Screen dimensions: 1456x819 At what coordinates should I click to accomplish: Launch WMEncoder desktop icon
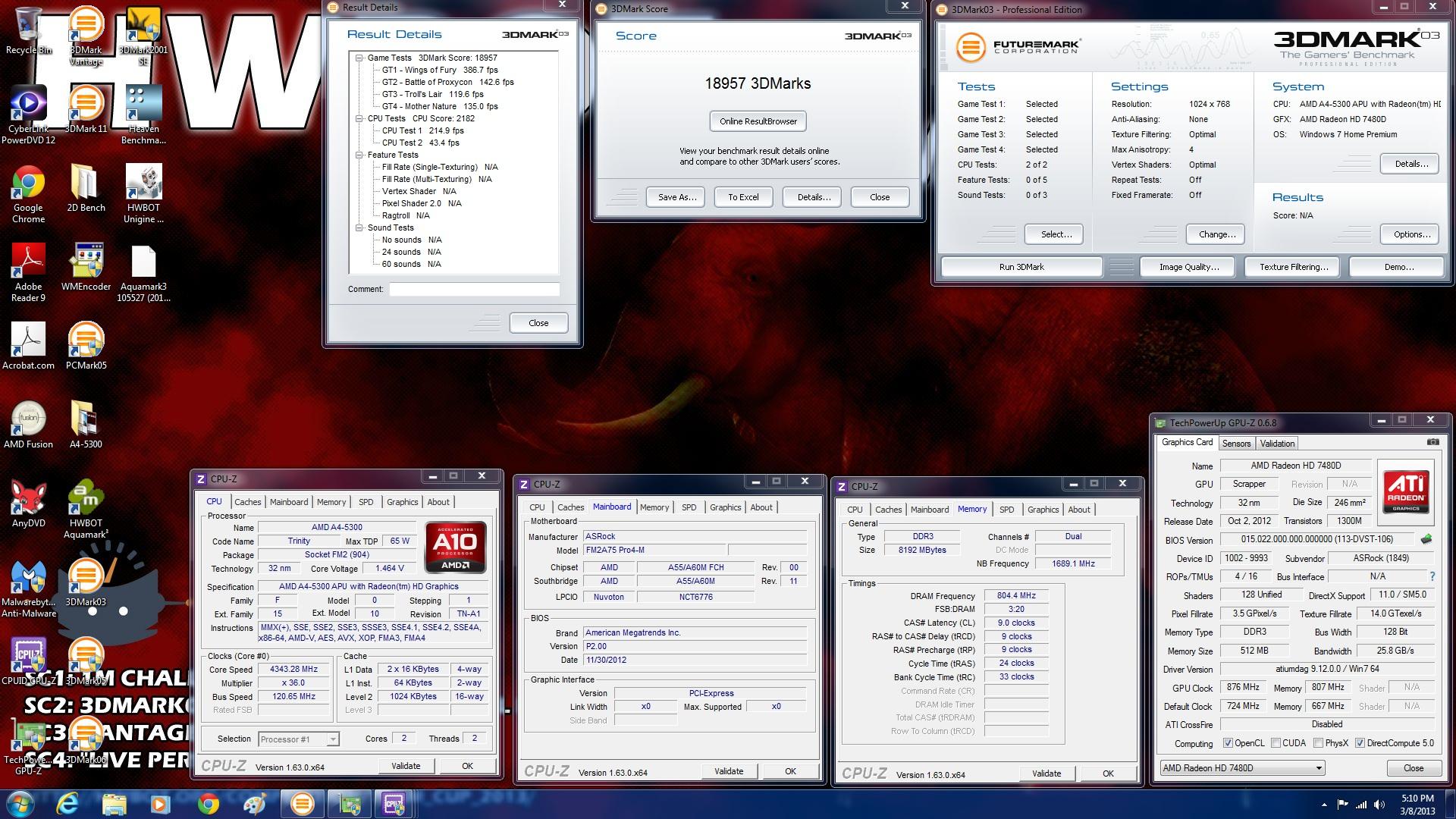86,267
